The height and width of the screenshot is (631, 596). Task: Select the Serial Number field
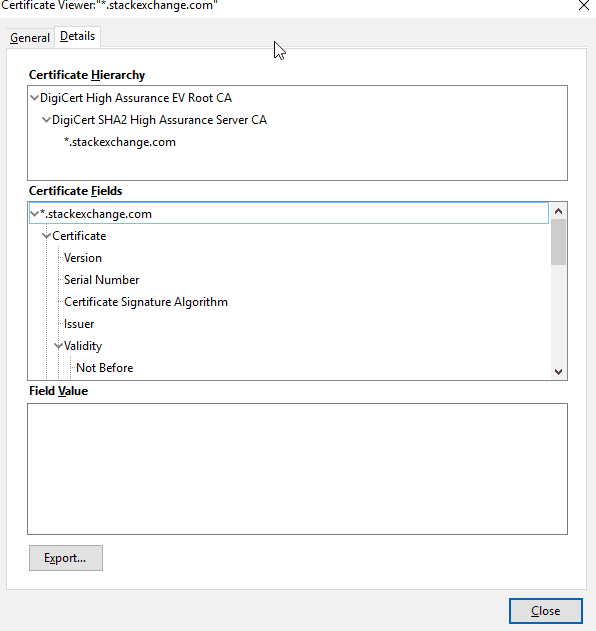click(x=101, y=280)
